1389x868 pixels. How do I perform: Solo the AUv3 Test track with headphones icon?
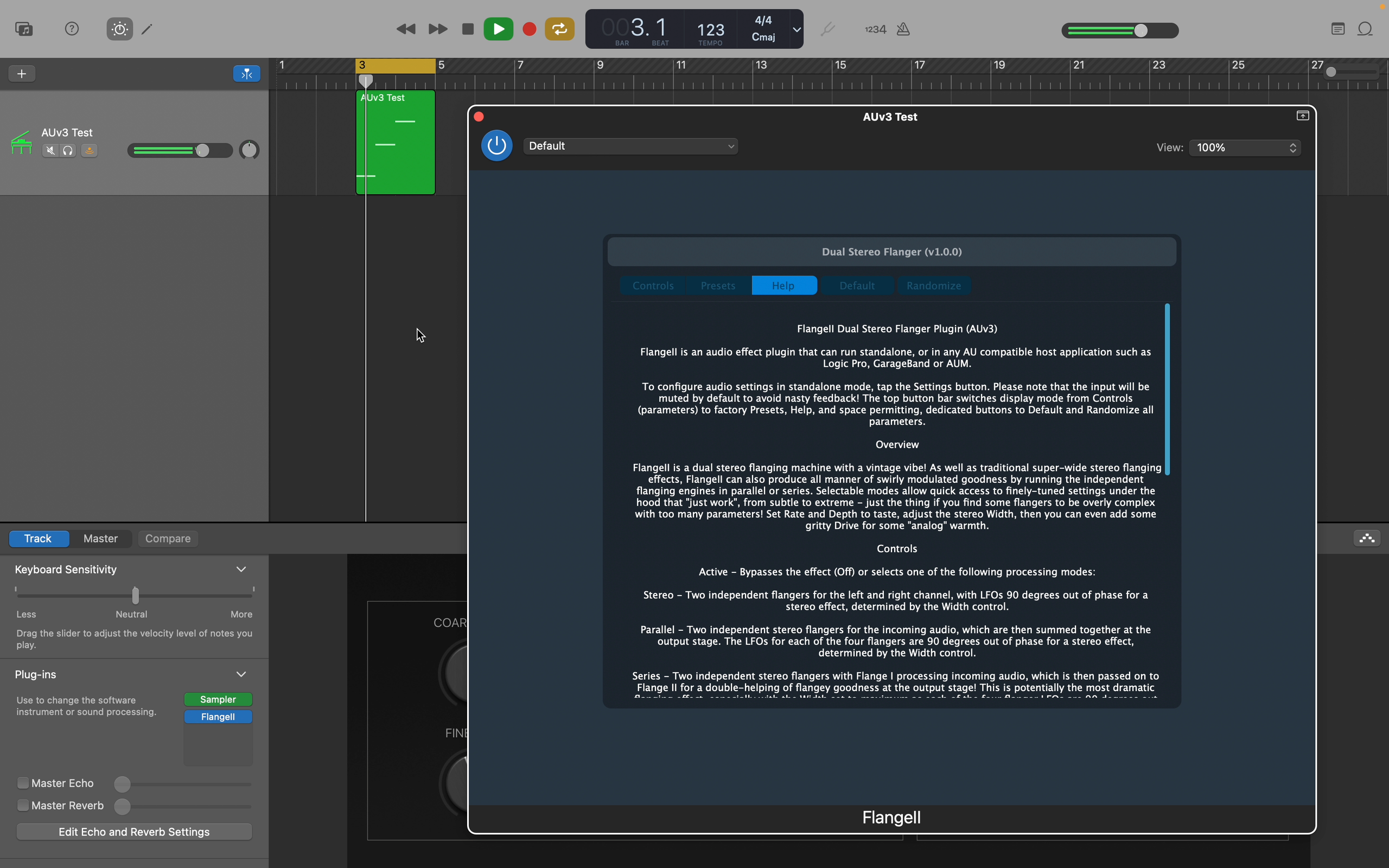[68, 150]
